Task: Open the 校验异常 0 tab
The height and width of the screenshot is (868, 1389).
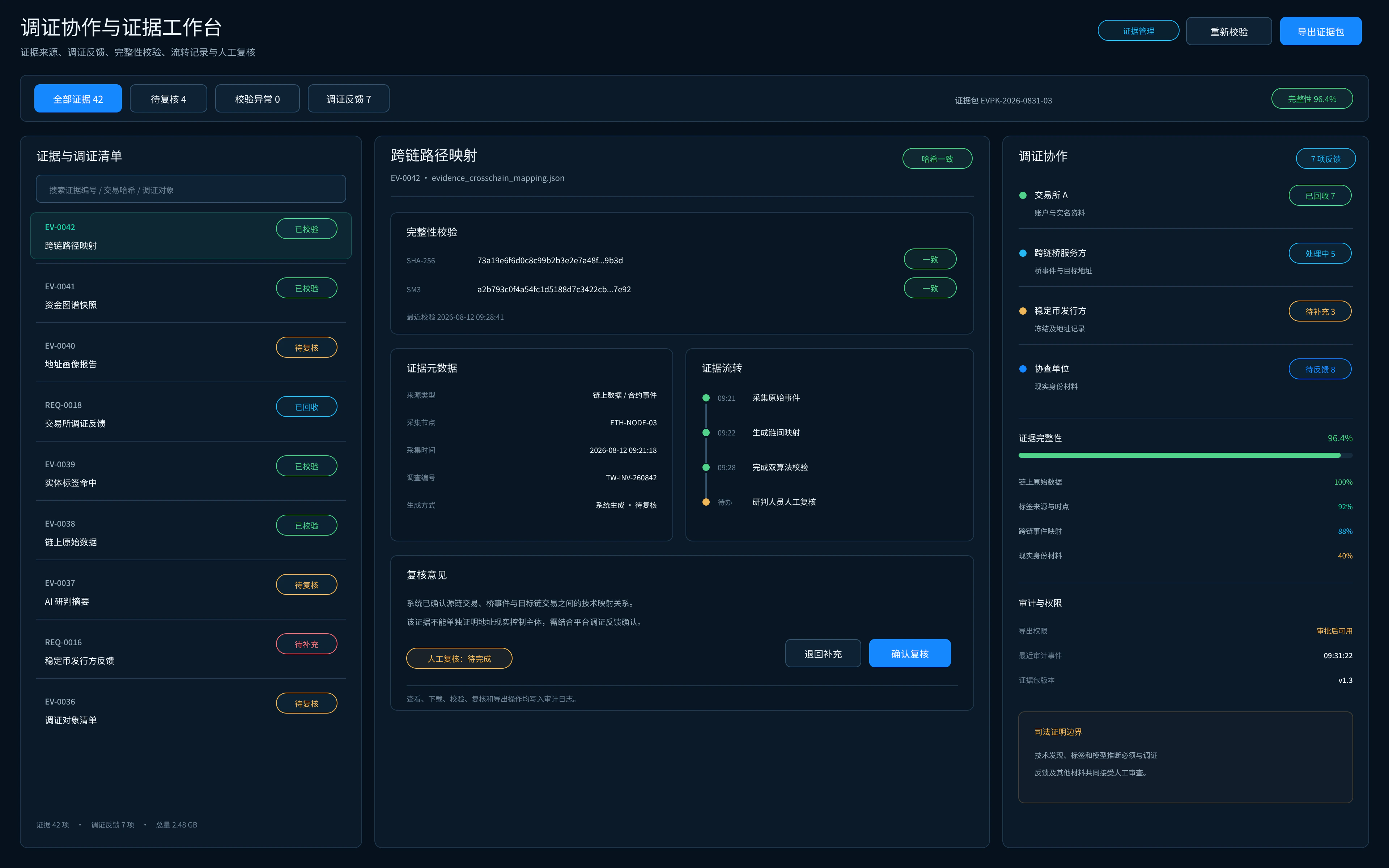Action: pos(257,99)
